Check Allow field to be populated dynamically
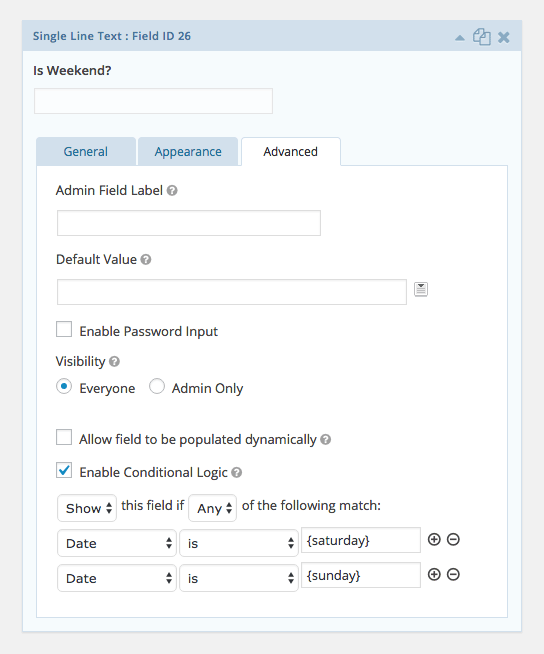 coord(64,438)
